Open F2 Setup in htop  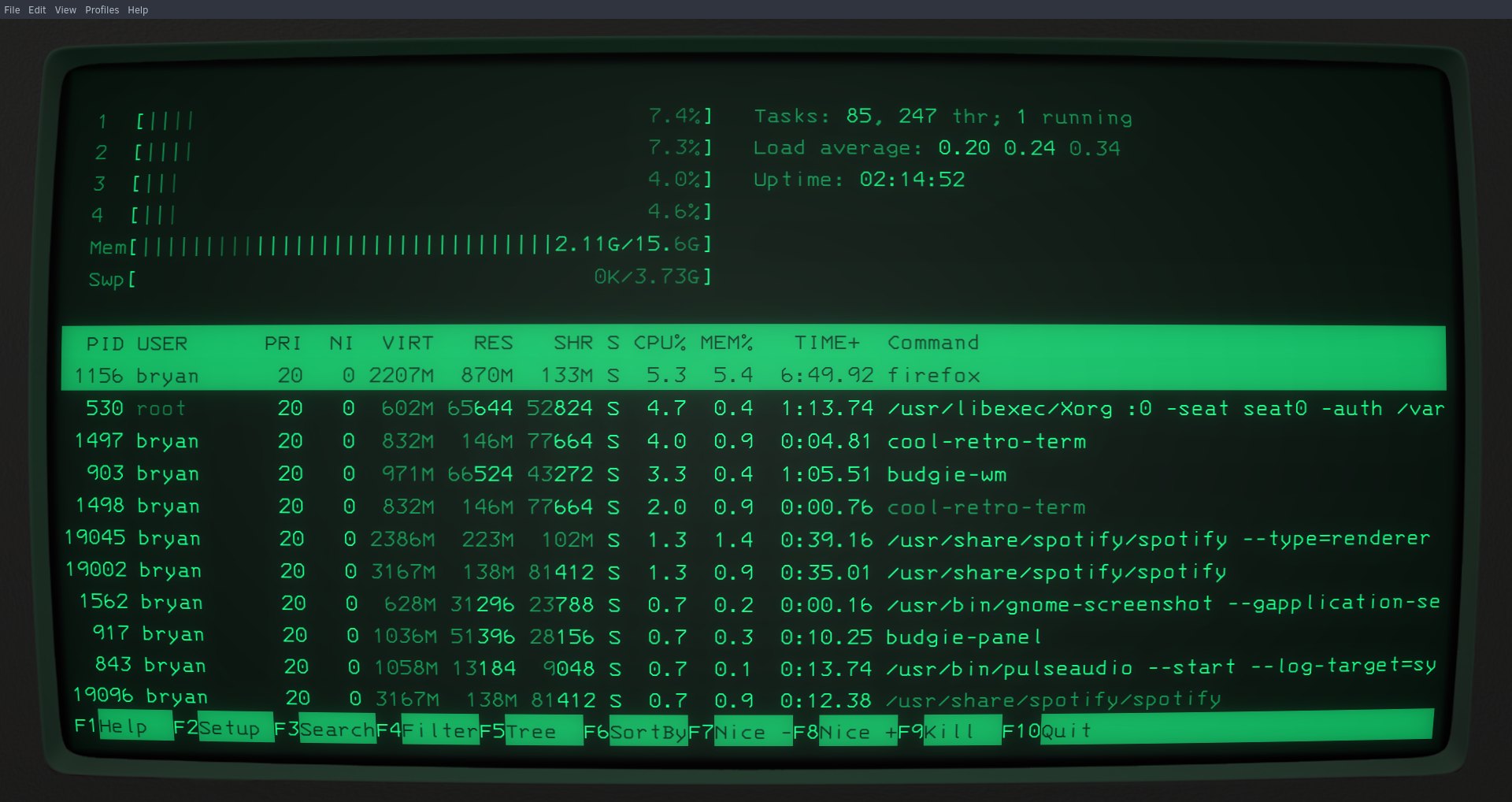pyautogui.click(x=224, y=727)
